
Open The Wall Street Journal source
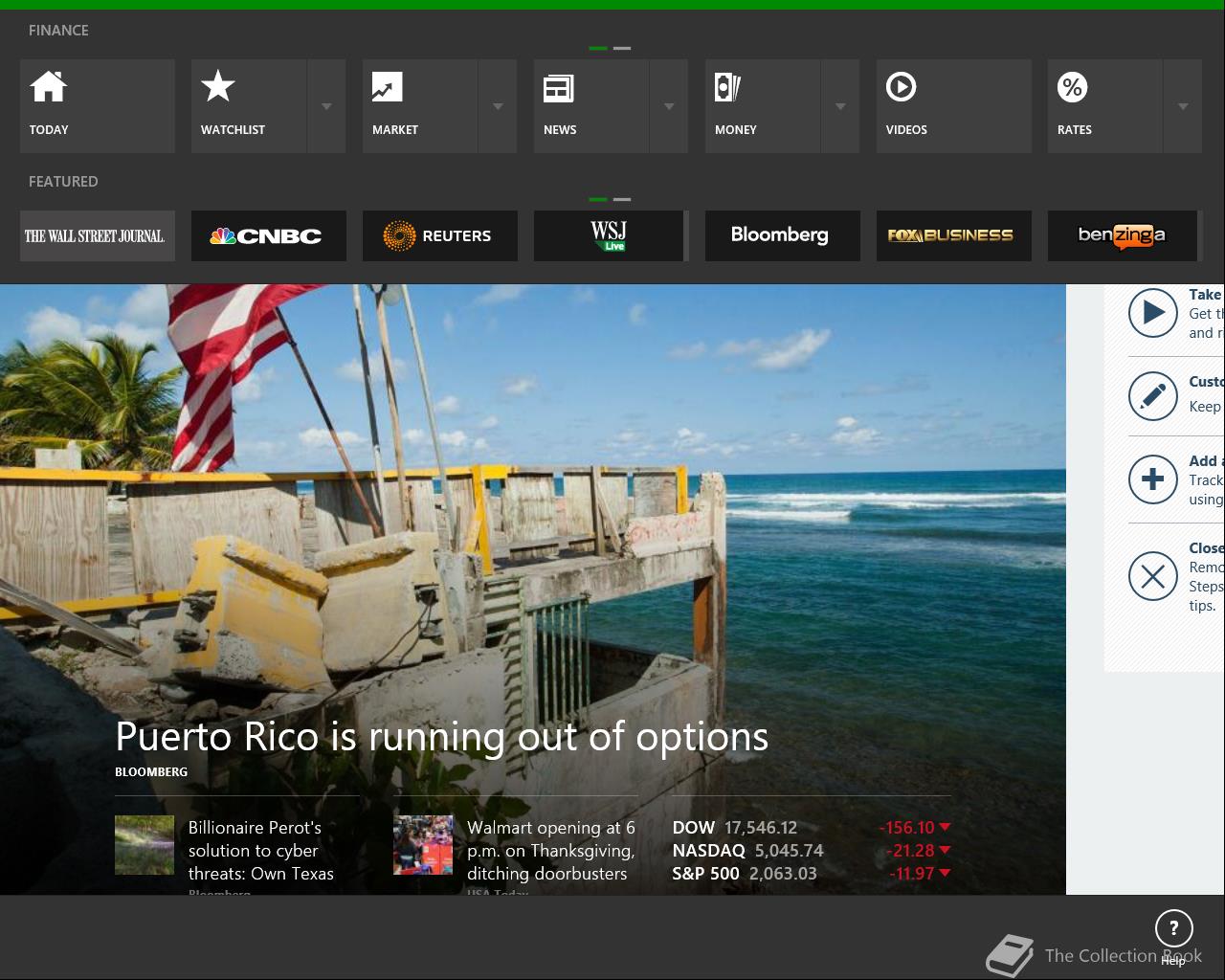(x=98, y=235)
